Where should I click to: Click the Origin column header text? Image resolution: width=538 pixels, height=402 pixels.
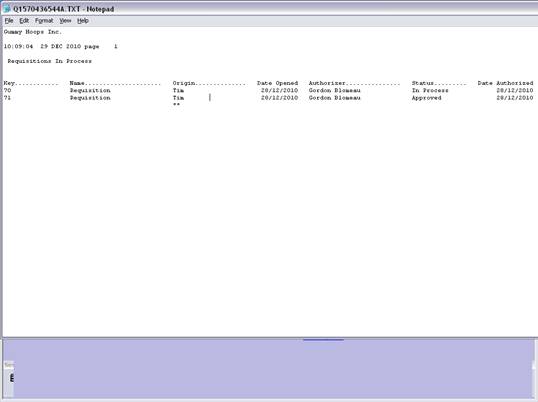click(184, 83)
